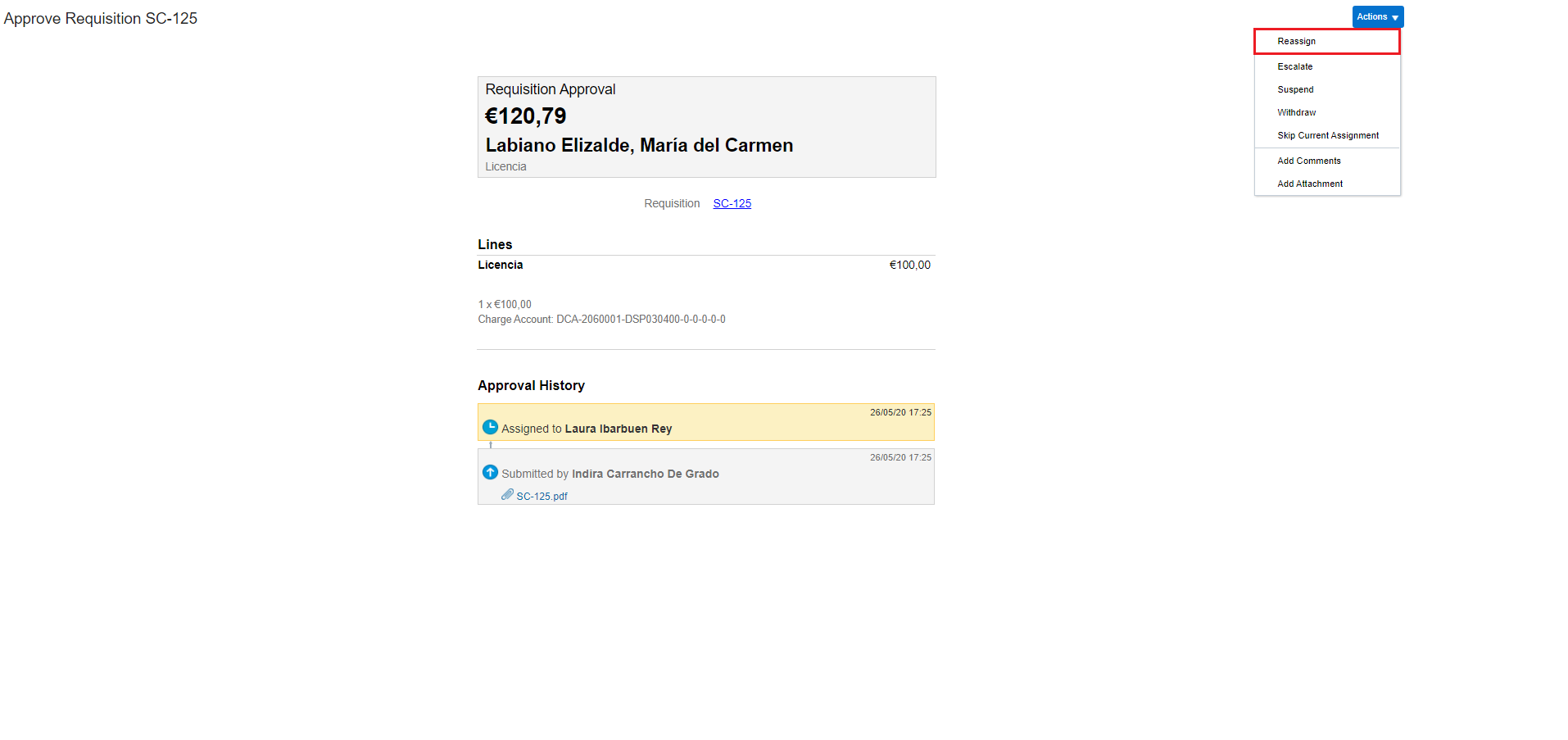This screenshot has width=1568, height=740.
Task: Select Reassign from the Actions menu
Action: coord(1295,41)
